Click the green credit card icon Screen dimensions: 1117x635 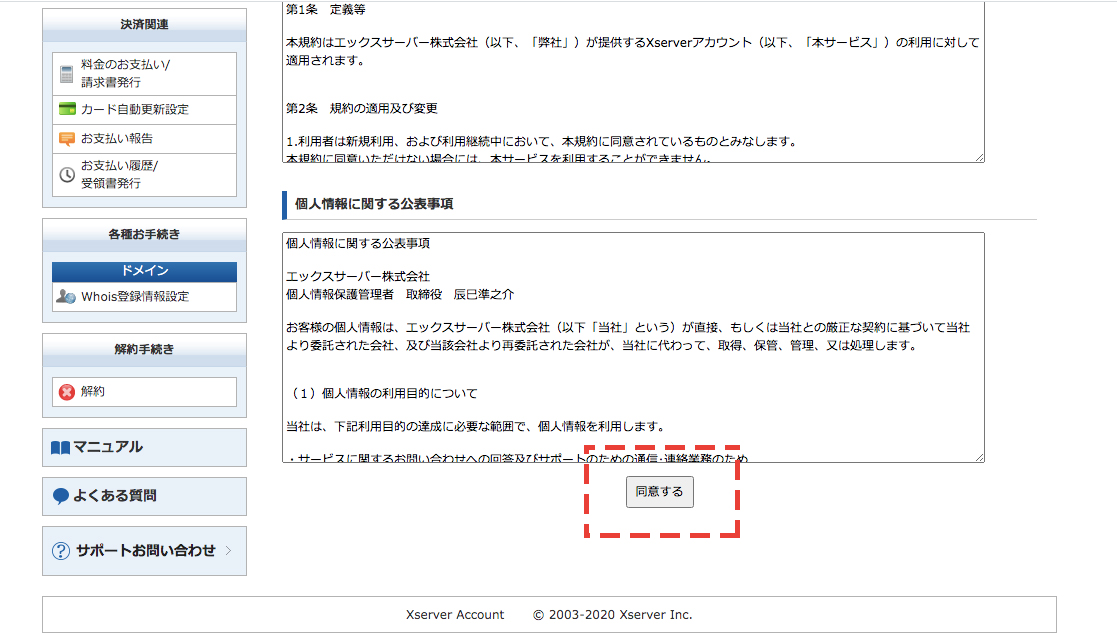[x=67, y=110]
